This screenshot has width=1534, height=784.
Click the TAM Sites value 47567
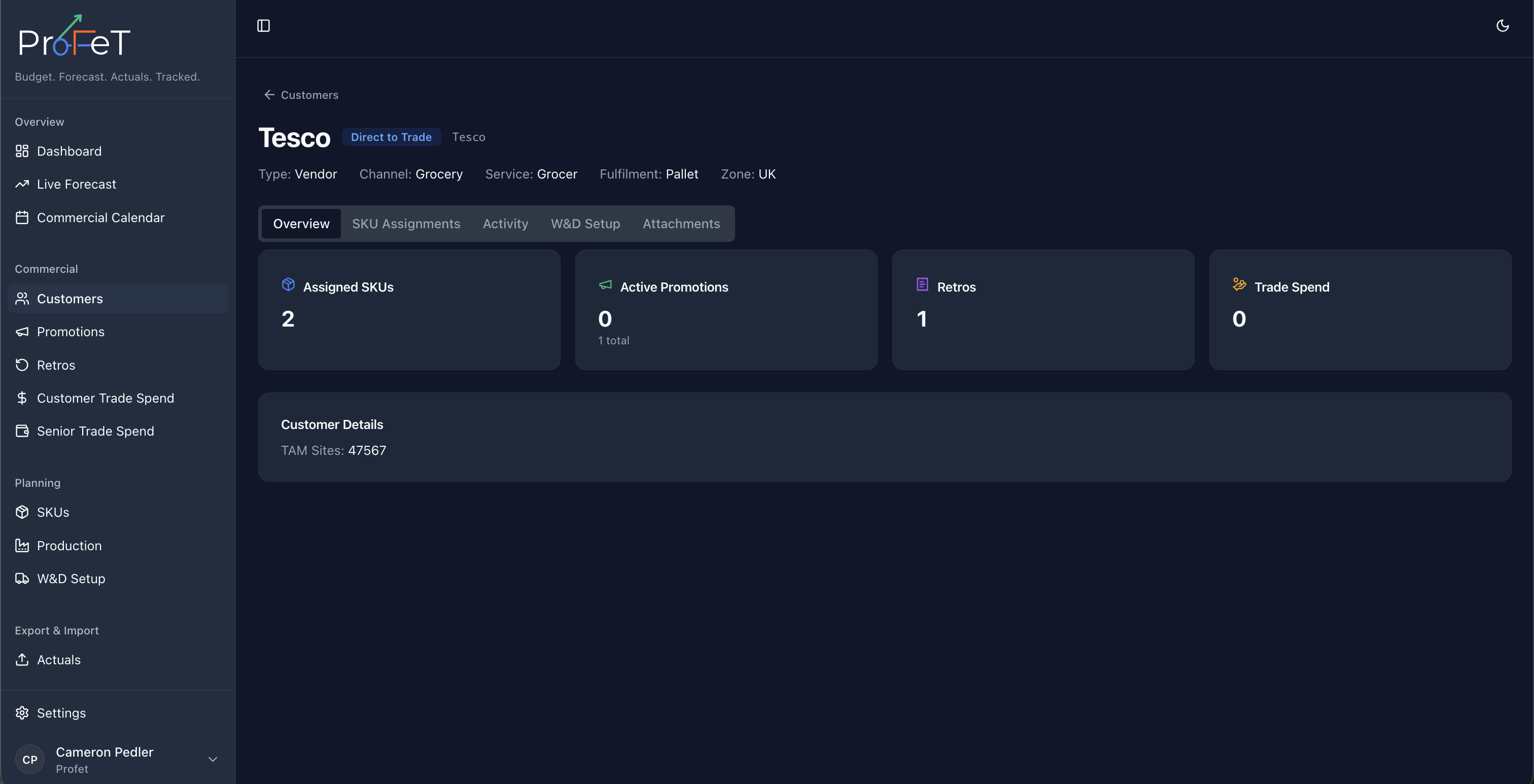pyautogui.click(x=367, y=451)
